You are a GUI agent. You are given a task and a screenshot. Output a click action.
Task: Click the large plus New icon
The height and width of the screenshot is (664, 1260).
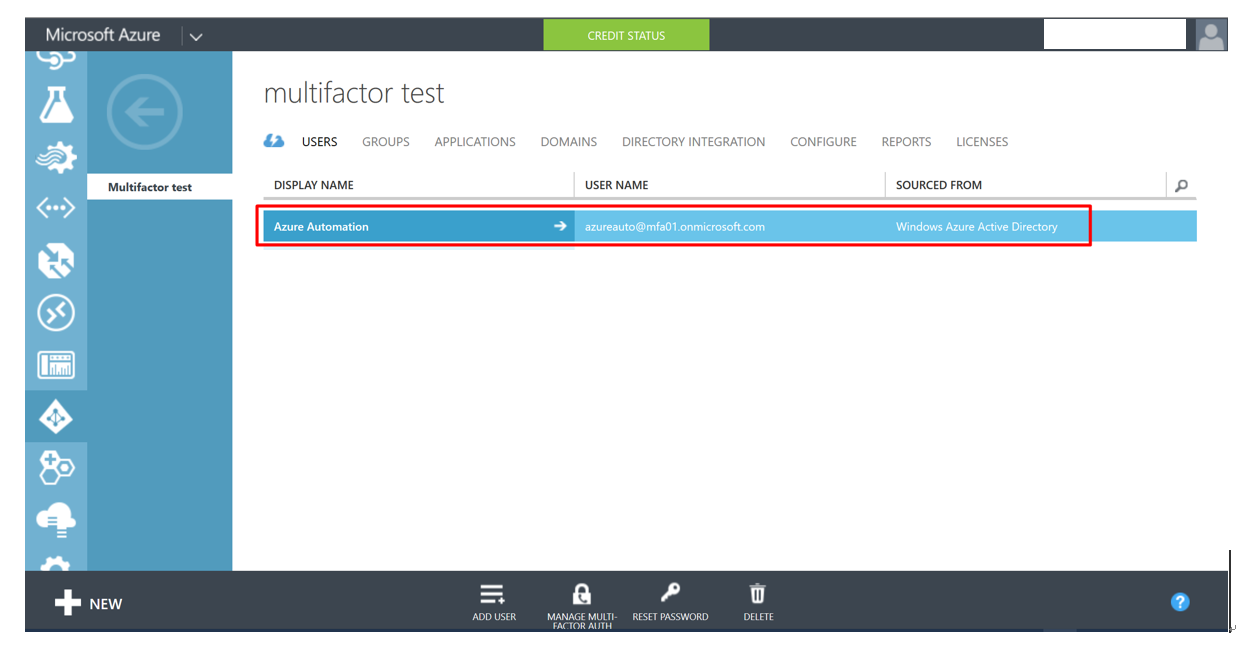[67, 603]
